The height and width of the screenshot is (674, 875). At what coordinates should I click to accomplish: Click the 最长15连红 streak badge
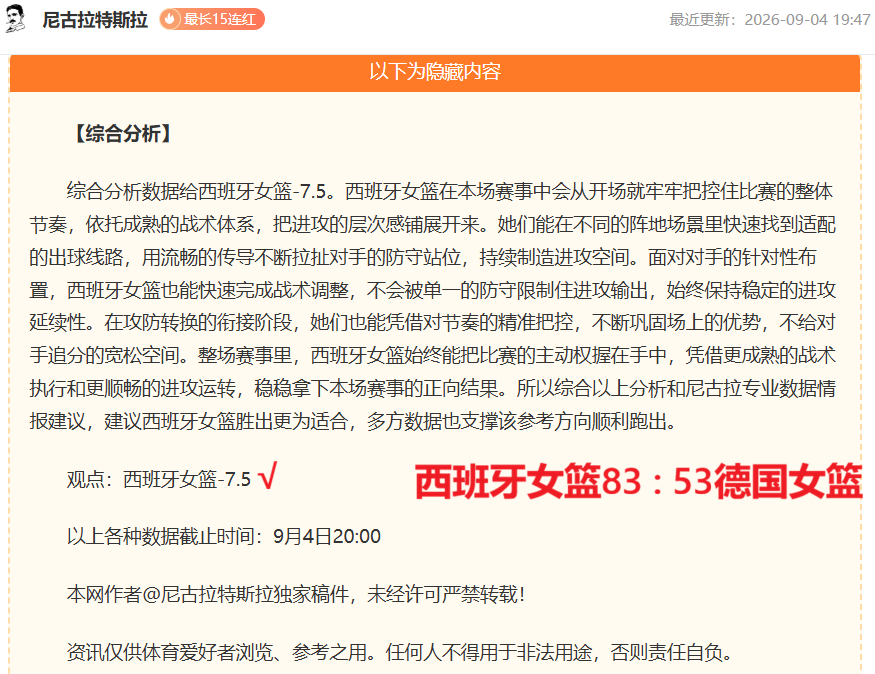tap(212, 20)
